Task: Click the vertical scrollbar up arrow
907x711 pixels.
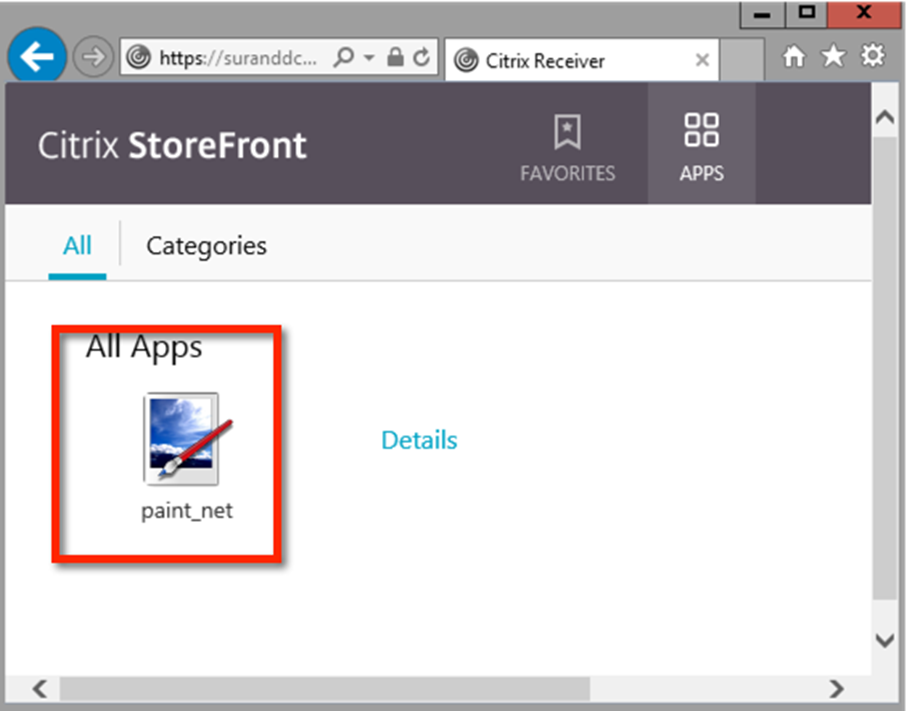Action: point(885,117)
